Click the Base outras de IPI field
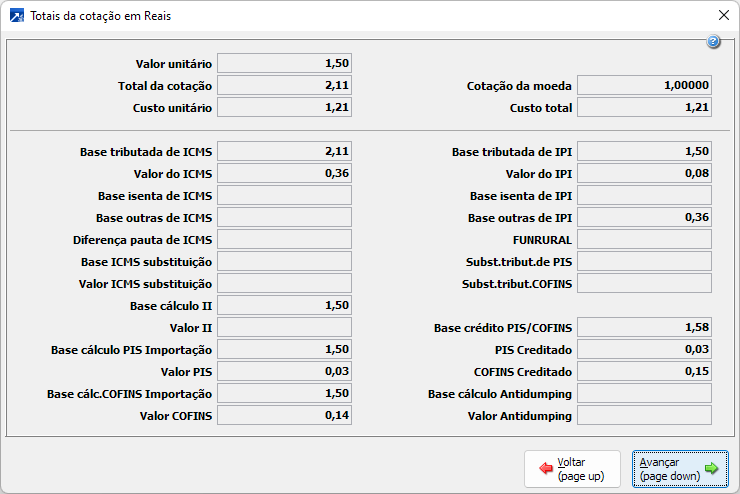Screen dimensions: 740x494 click(644, 217)
